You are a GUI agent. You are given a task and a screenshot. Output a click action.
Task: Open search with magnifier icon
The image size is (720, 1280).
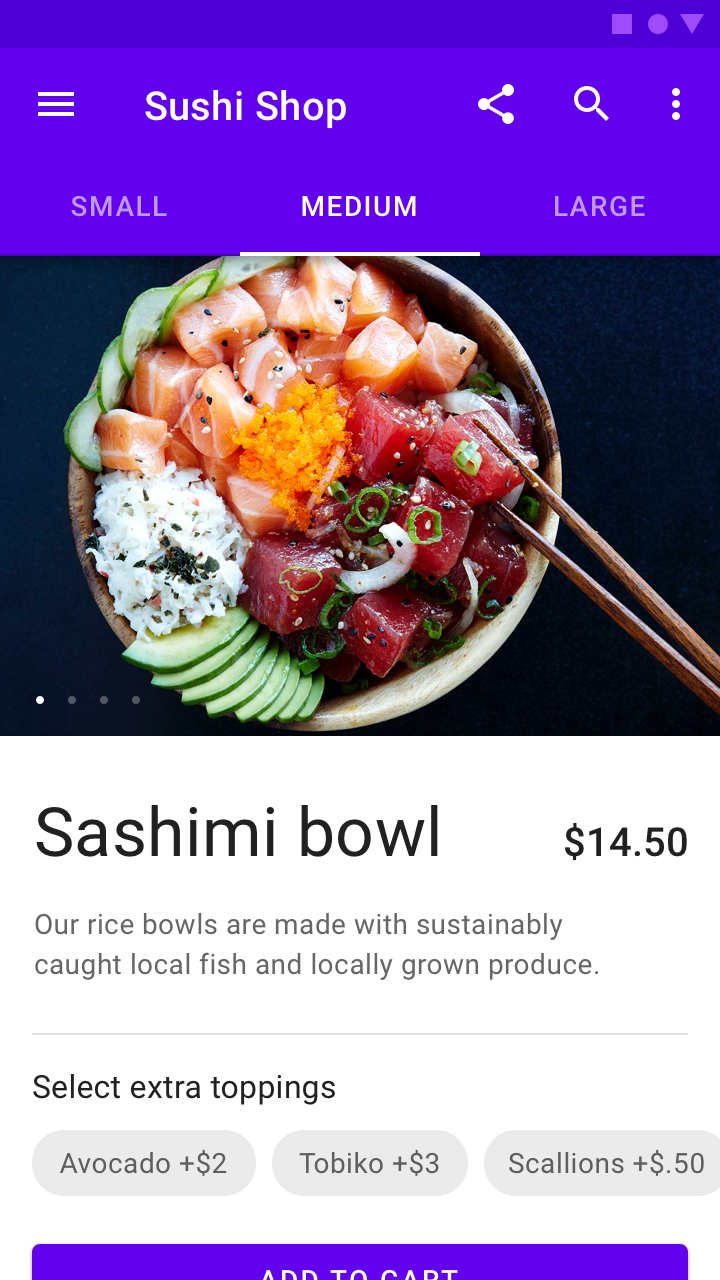(591, 103)
